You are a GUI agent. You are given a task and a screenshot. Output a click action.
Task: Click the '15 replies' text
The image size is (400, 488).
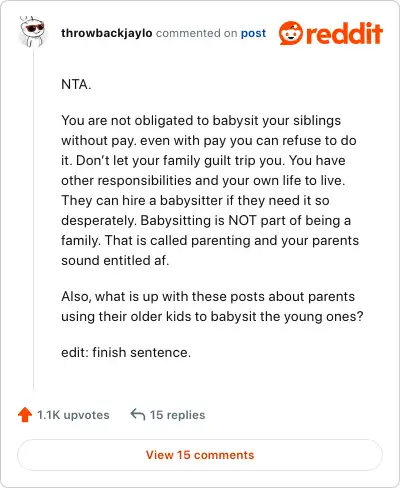pyautogui.click(x=177, y=415)
